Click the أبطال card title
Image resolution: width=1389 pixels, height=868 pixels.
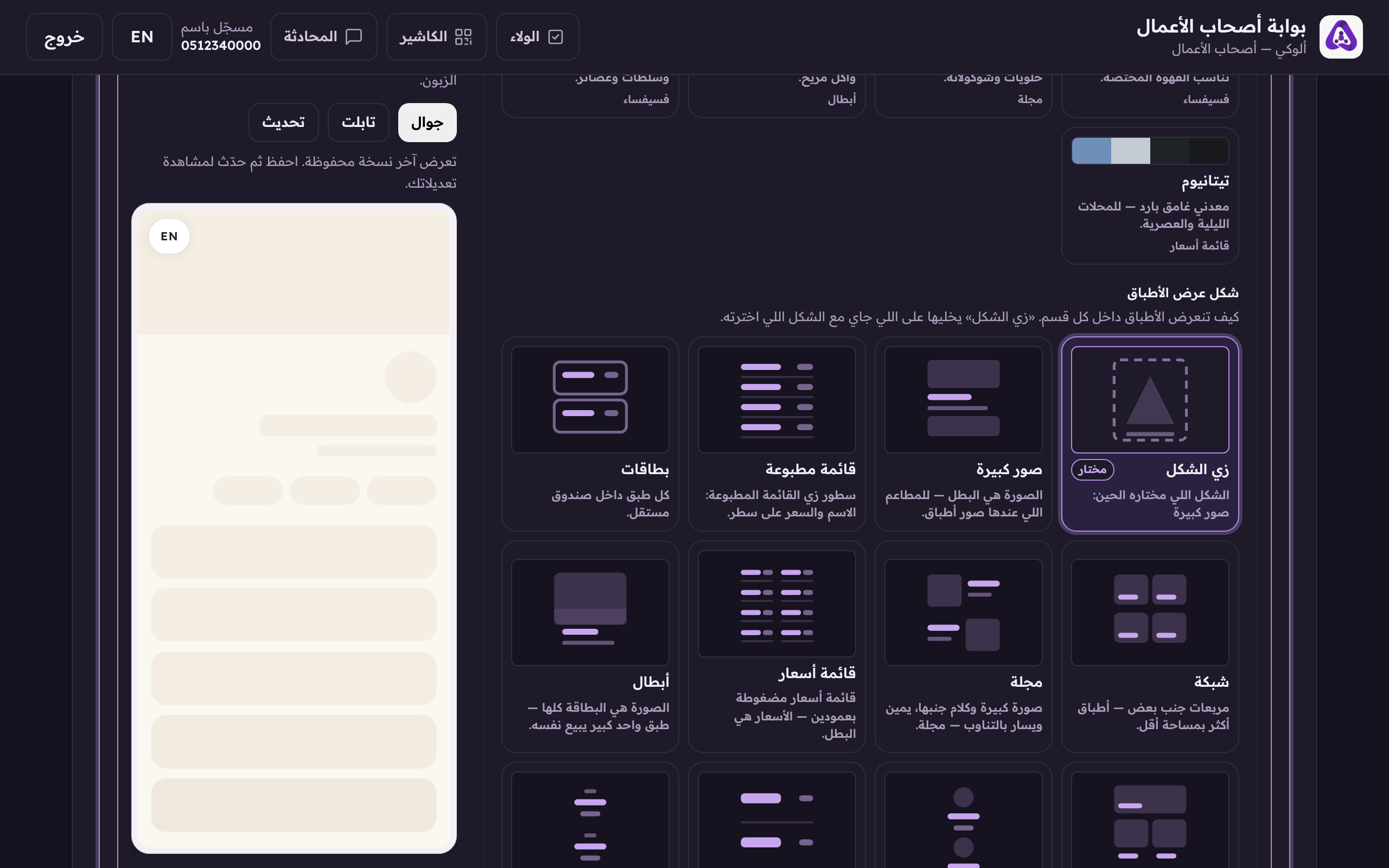651,682
